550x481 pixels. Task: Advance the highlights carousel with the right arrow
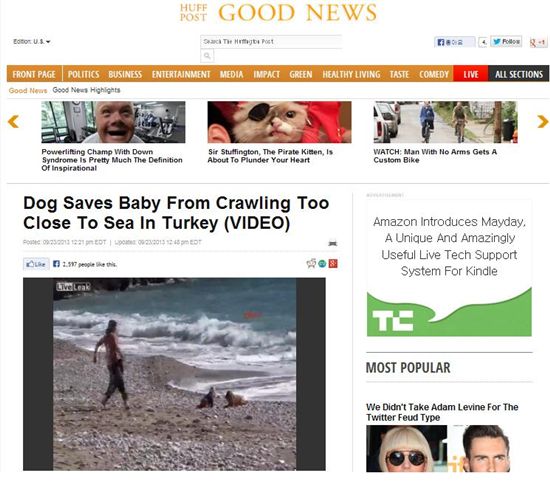pyautogui.click(x=542, y=121)
